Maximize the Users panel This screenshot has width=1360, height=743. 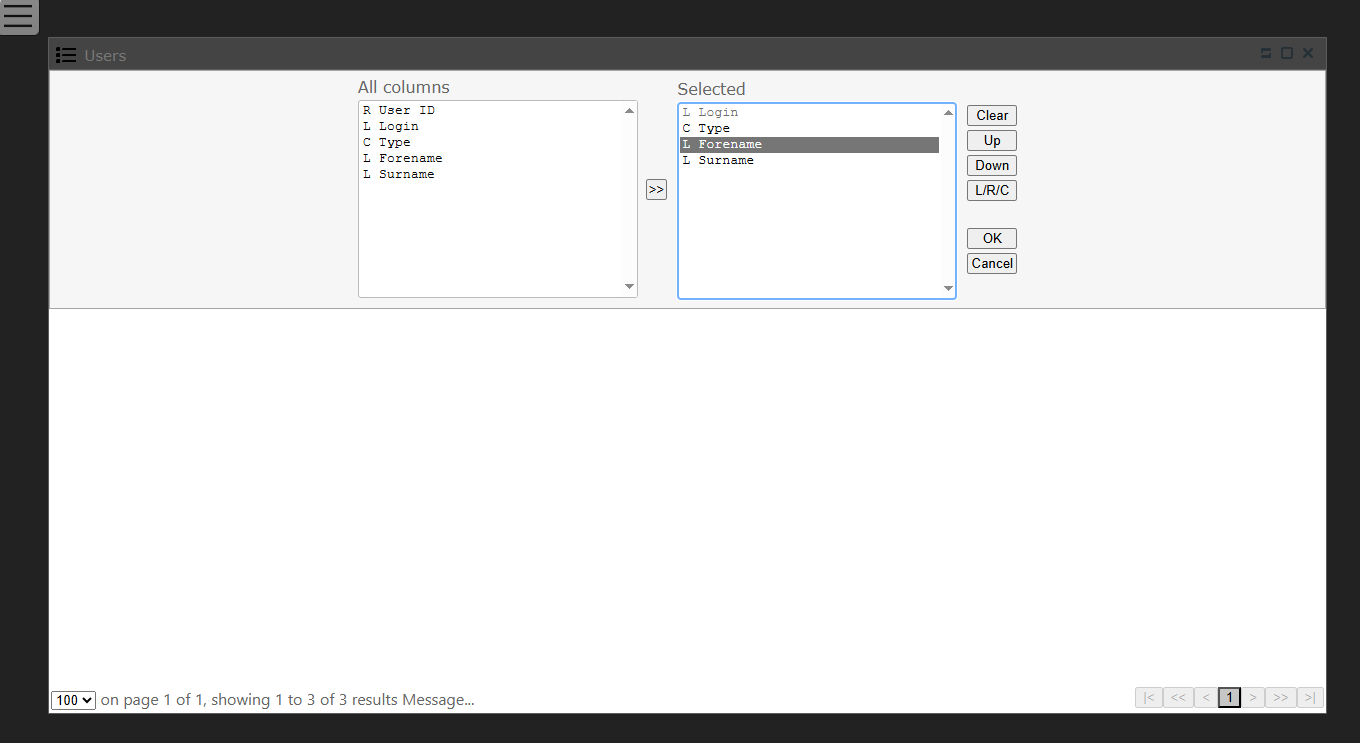(1287, 54)
